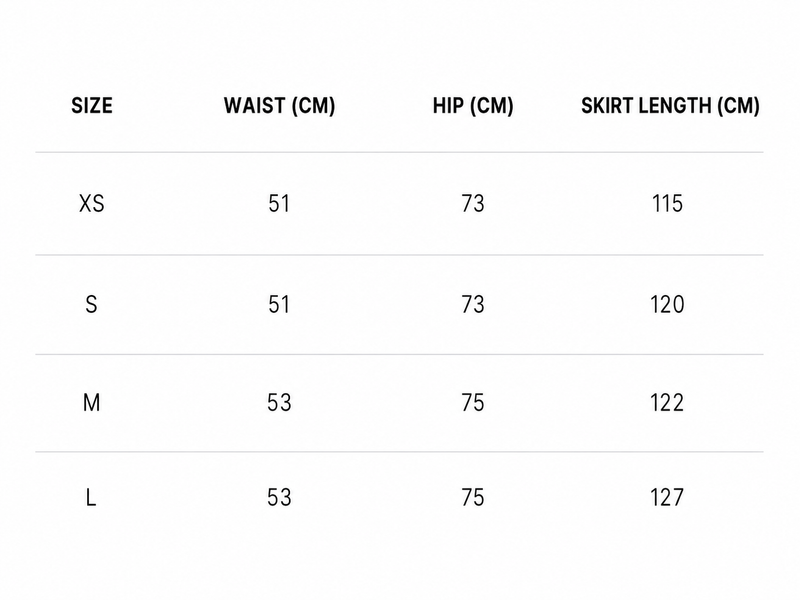Click the skirt length value 120

point(667,305)
